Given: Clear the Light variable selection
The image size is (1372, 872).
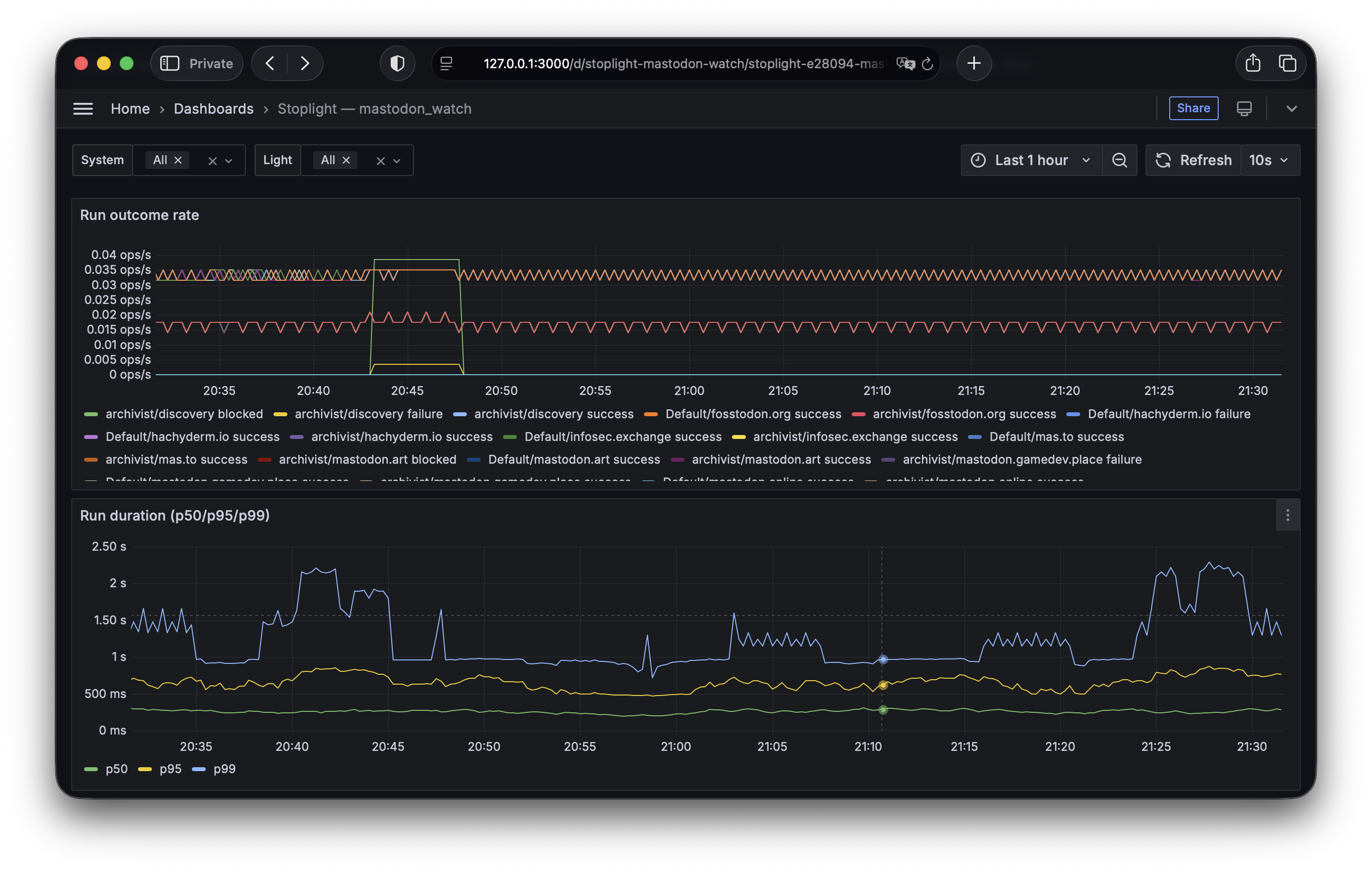Looking at the screenshot, I should click(381, 161).
